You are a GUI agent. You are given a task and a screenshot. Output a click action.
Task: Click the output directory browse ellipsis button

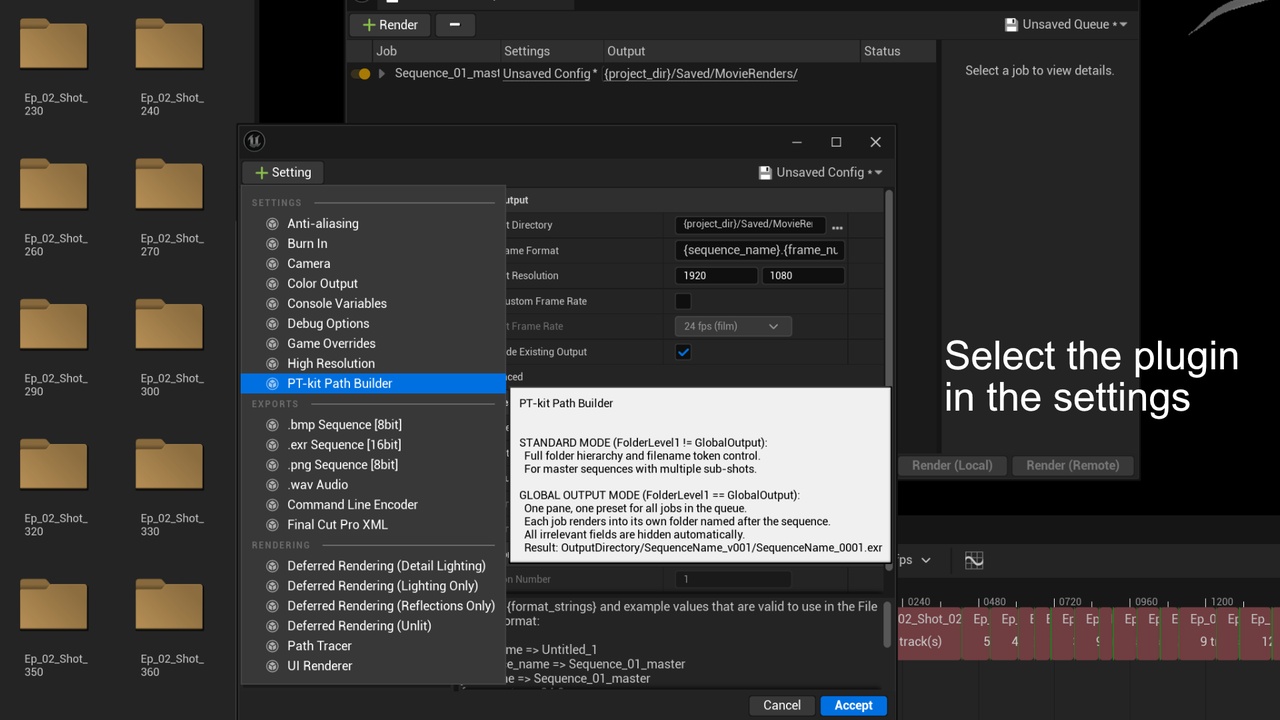coord(837,226)
